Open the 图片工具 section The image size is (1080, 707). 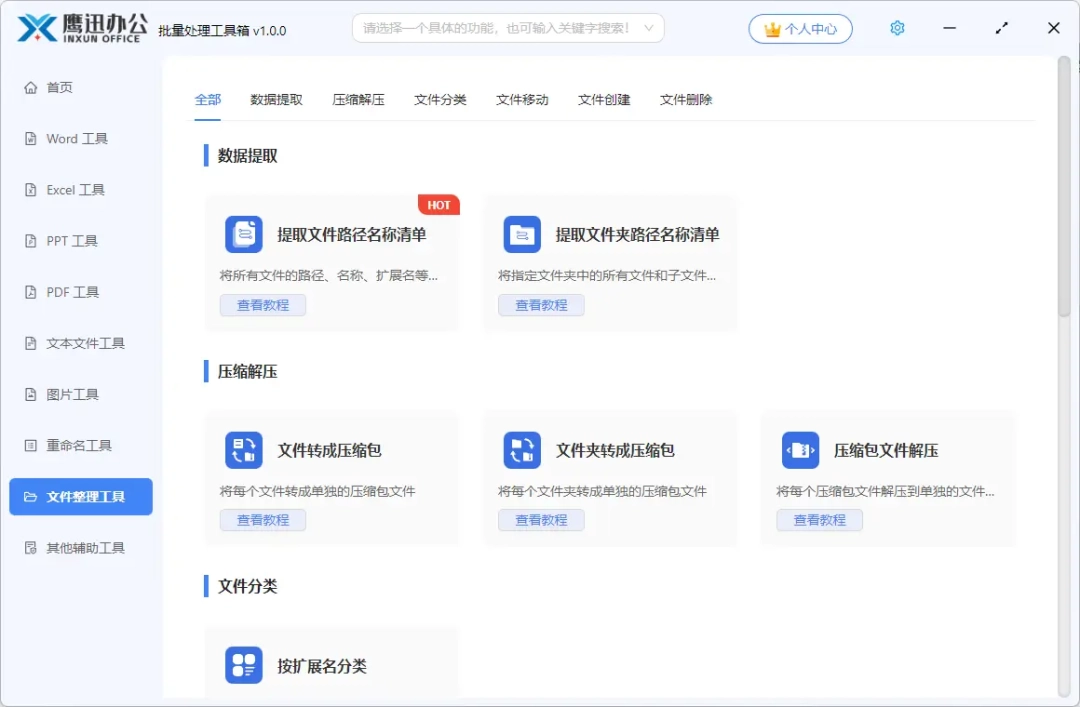(68, 393)
